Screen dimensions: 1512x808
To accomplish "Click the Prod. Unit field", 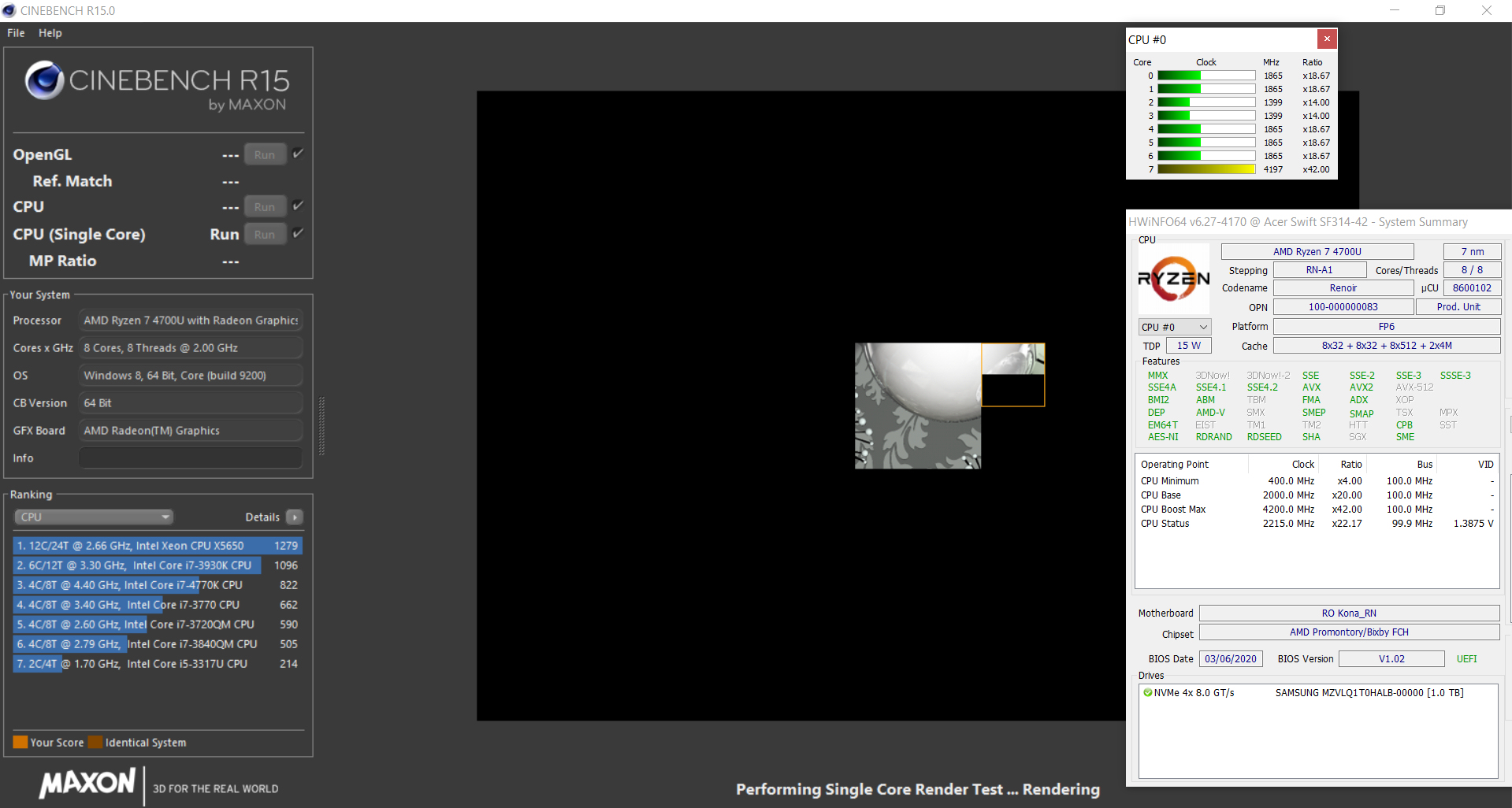I will pyautogui.click(x=1458, y=307).
